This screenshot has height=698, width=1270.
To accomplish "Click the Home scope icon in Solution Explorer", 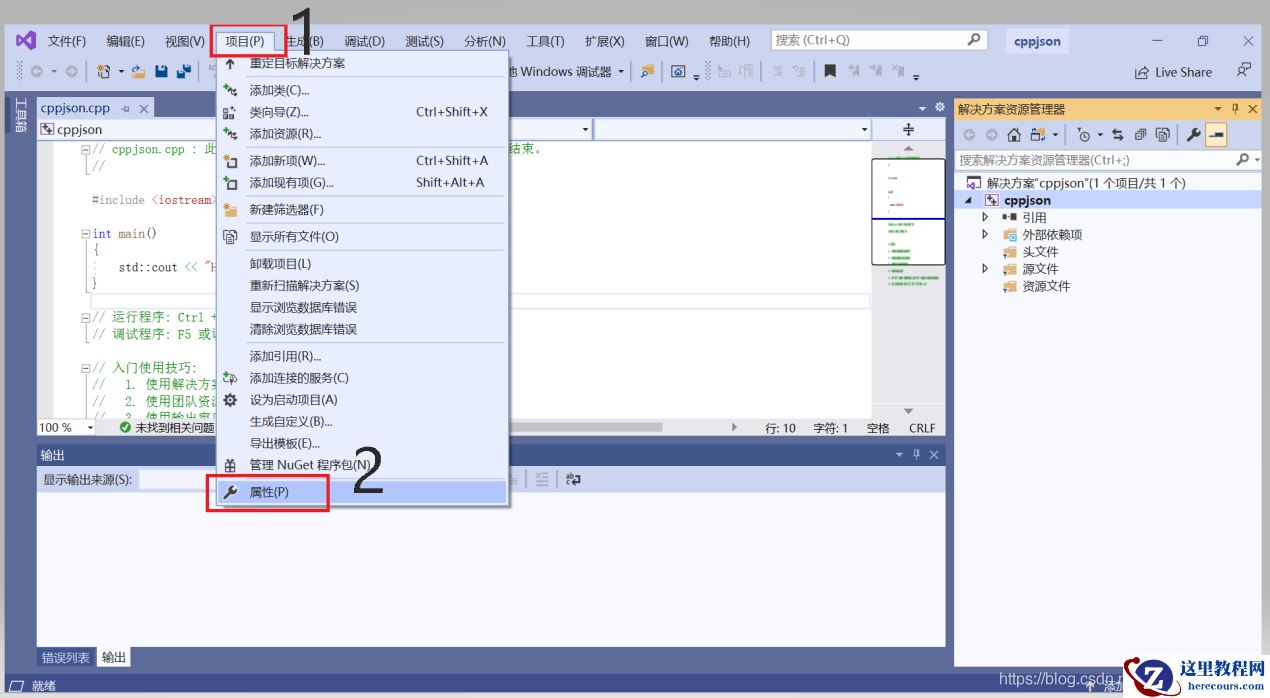I will coord(1014,135).
